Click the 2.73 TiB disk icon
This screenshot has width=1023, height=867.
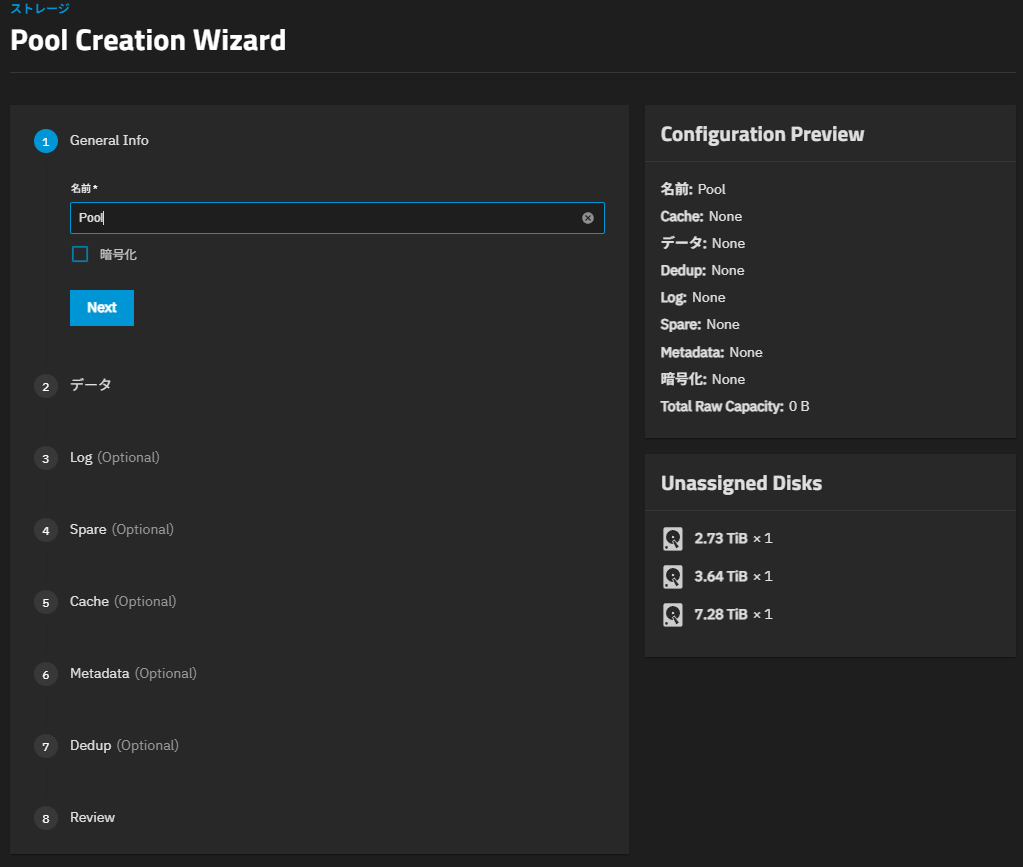coord(673,539)
